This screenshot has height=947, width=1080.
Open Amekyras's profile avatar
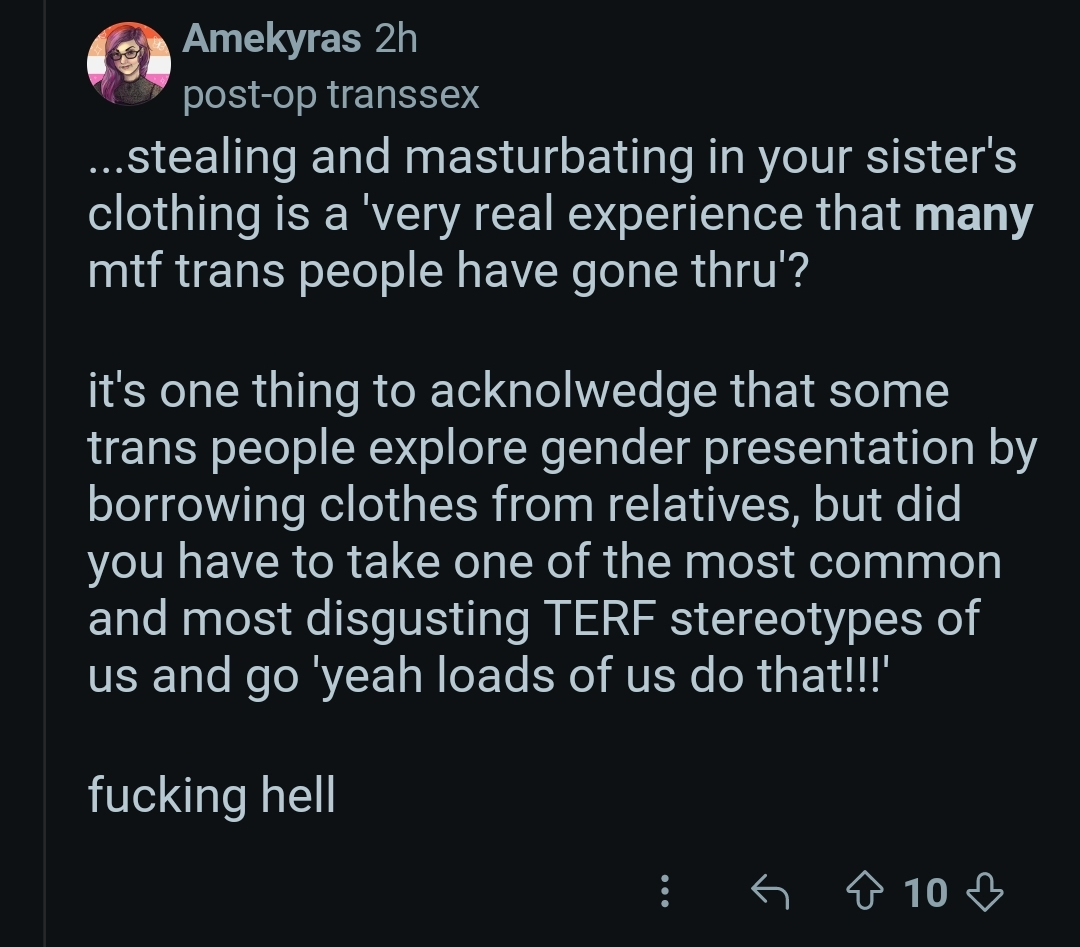[129, 64]
